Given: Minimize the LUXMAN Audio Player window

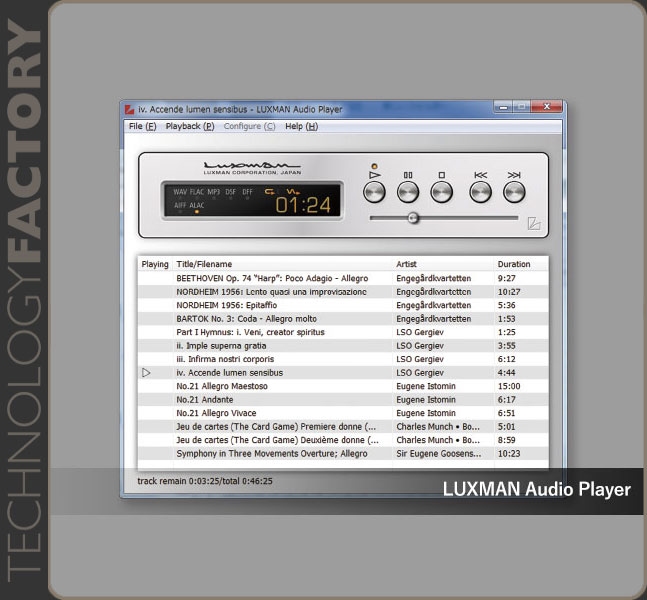Looking at the screenshot, I should 503,107.
